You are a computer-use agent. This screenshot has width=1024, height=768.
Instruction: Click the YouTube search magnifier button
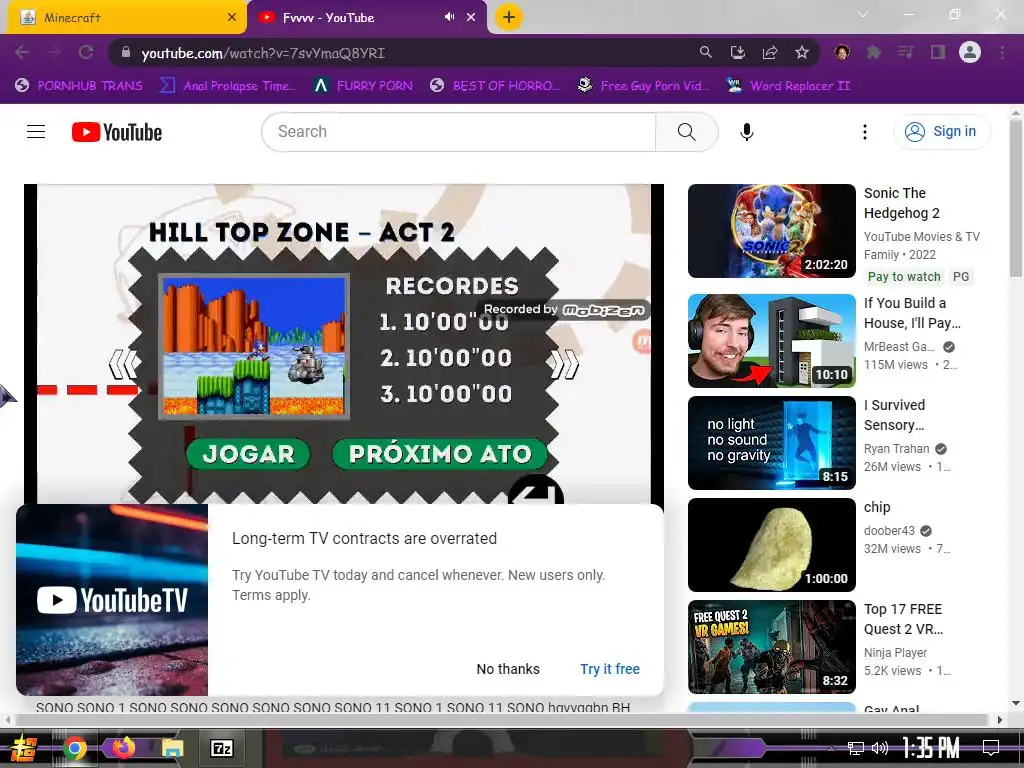click(686, 132)
